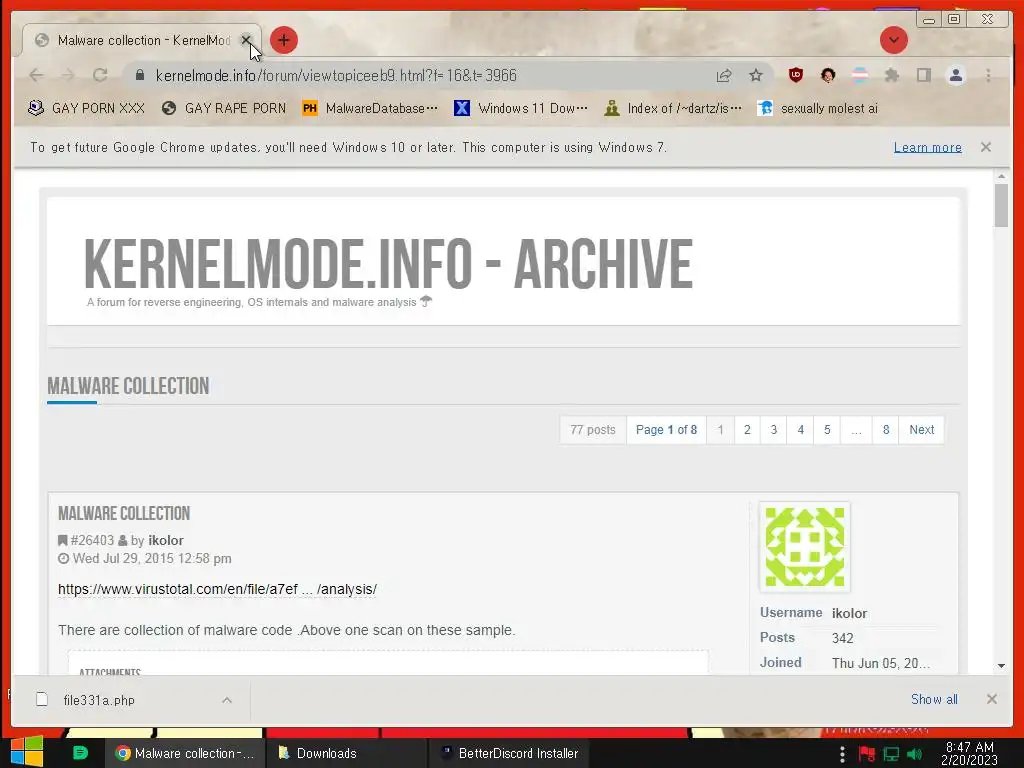Image resolution: width=1024 pixels, height=768 pixels.
Task: Open the striped flag extension icon
Action: [860, 75]
